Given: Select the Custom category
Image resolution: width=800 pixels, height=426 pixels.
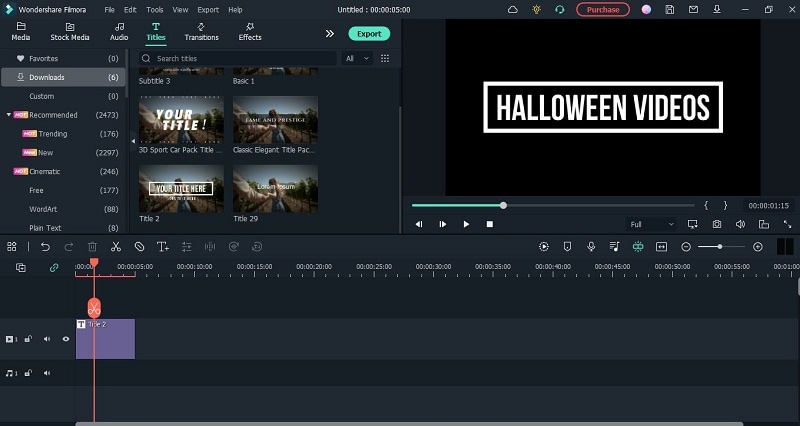Looking at the screenshot, I should pos(63,96).
